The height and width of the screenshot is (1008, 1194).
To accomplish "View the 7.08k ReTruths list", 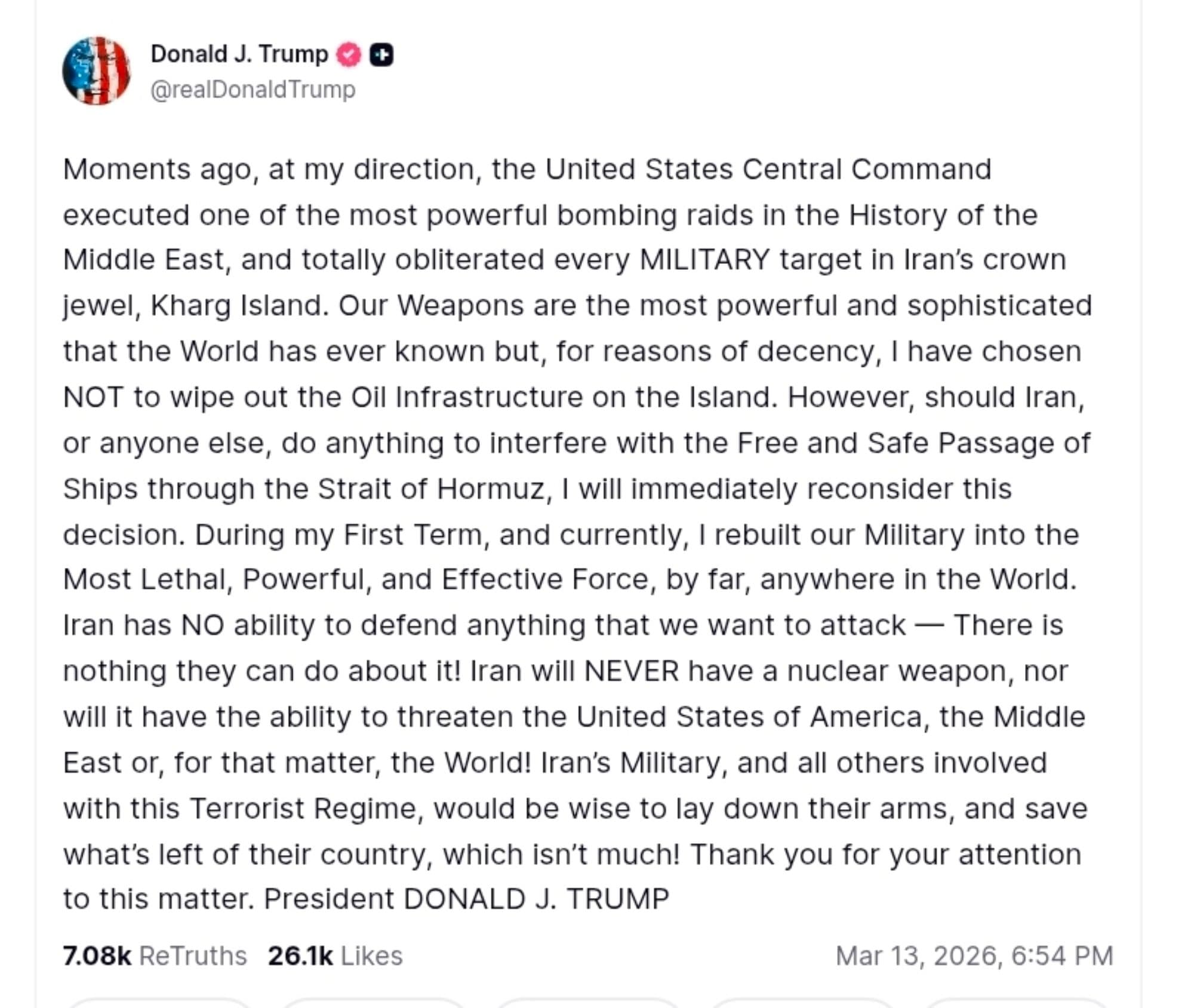I will tap(155, 955).
